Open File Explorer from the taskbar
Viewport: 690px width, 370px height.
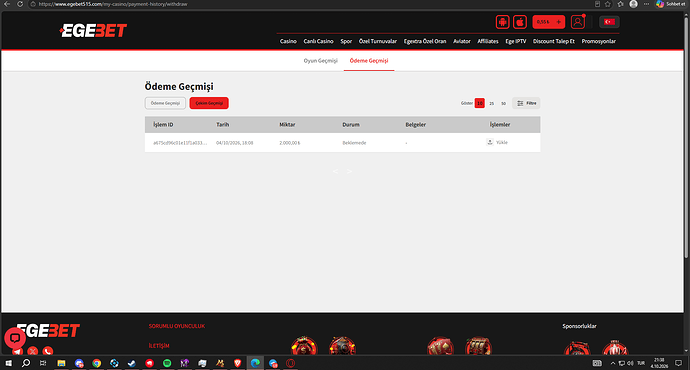61,363
